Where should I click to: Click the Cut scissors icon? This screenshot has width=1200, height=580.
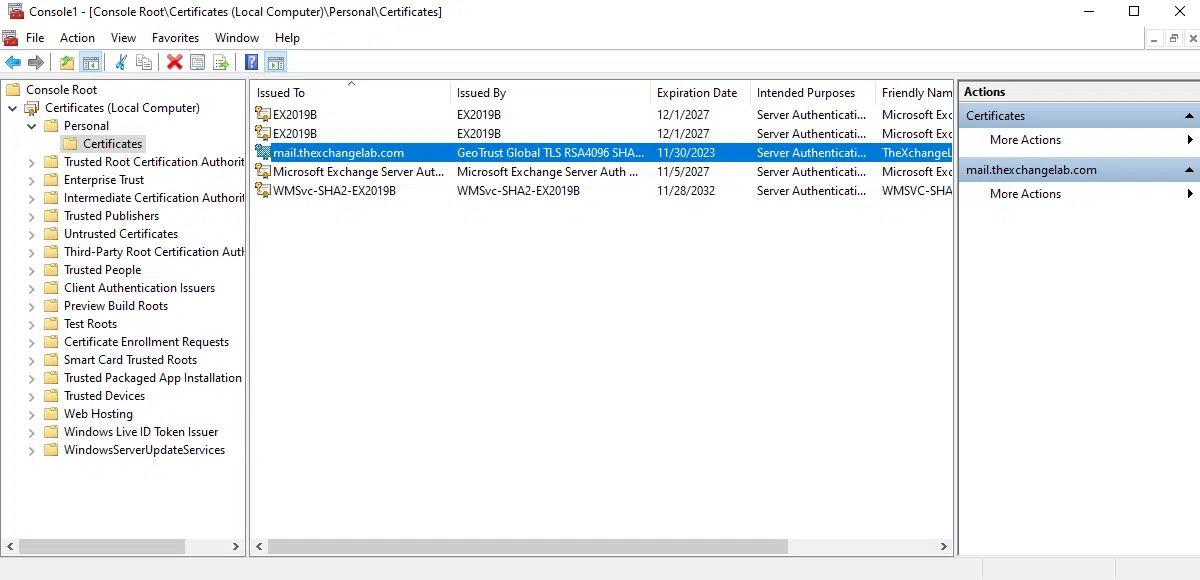[x=121, y=63]
